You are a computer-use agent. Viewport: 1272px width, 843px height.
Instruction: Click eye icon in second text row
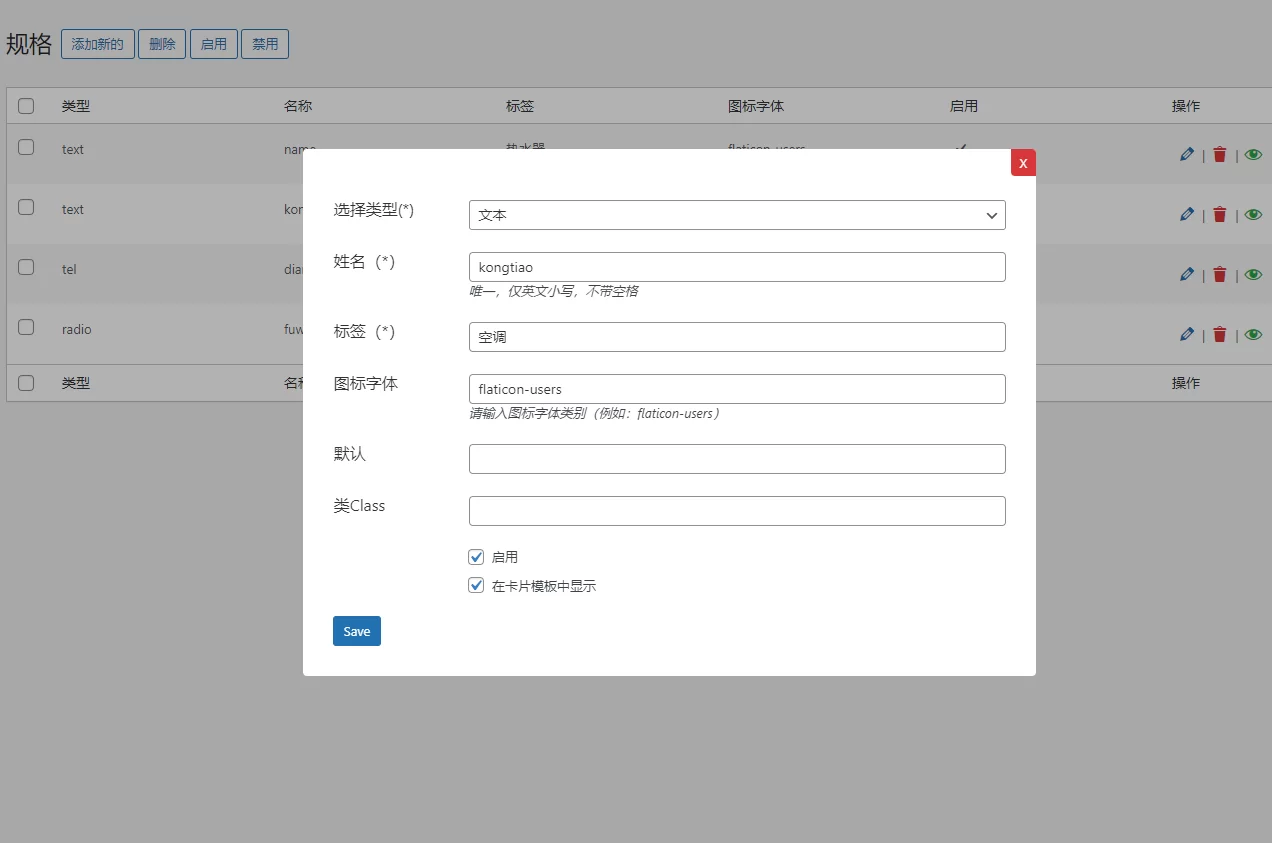pos(1253,214)
